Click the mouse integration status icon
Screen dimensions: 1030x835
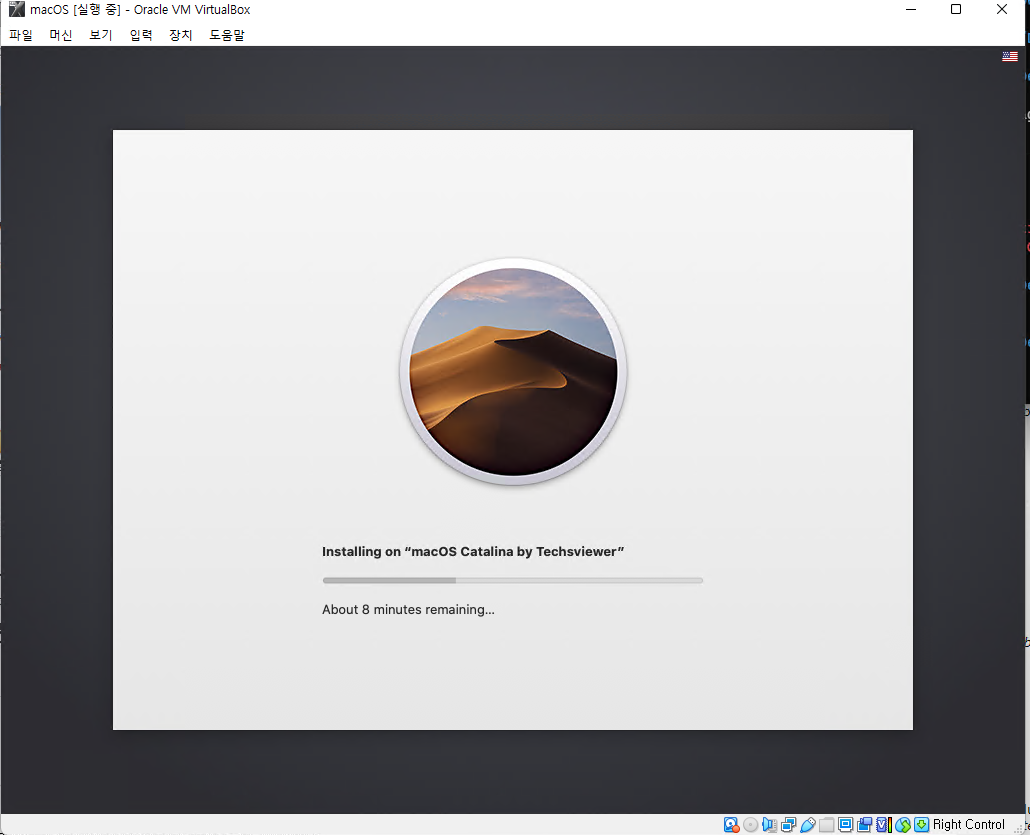coord(903,824)
